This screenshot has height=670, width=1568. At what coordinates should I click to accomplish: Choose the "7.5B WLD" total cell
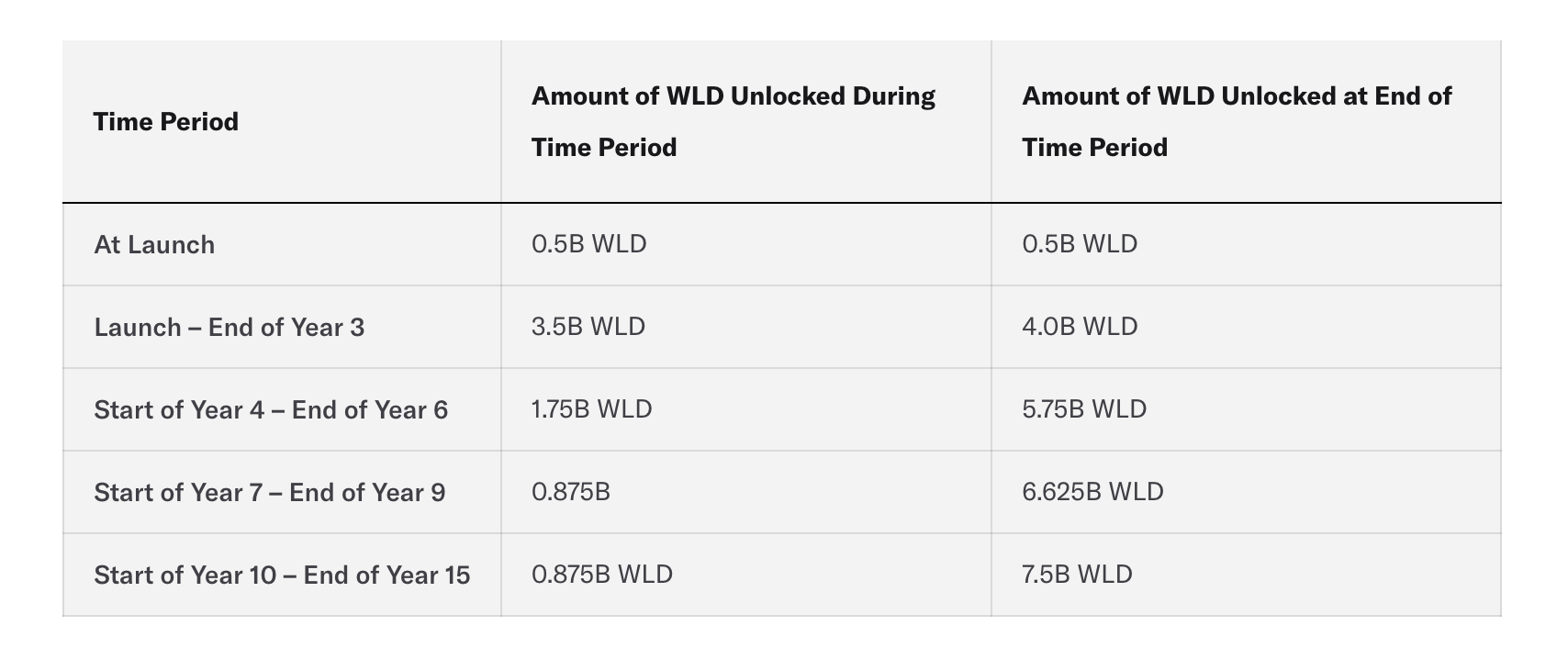coord(1077,575)
